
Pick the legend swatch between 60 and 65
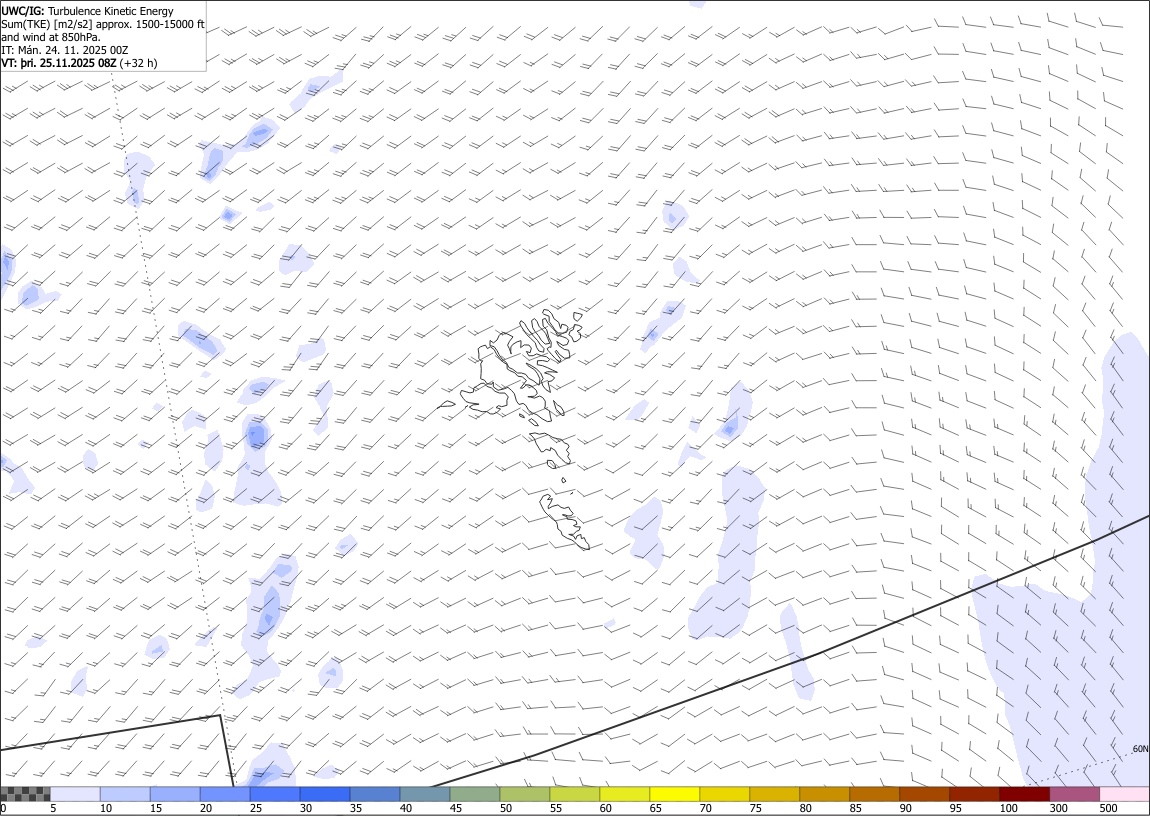(x=624, y=794)
